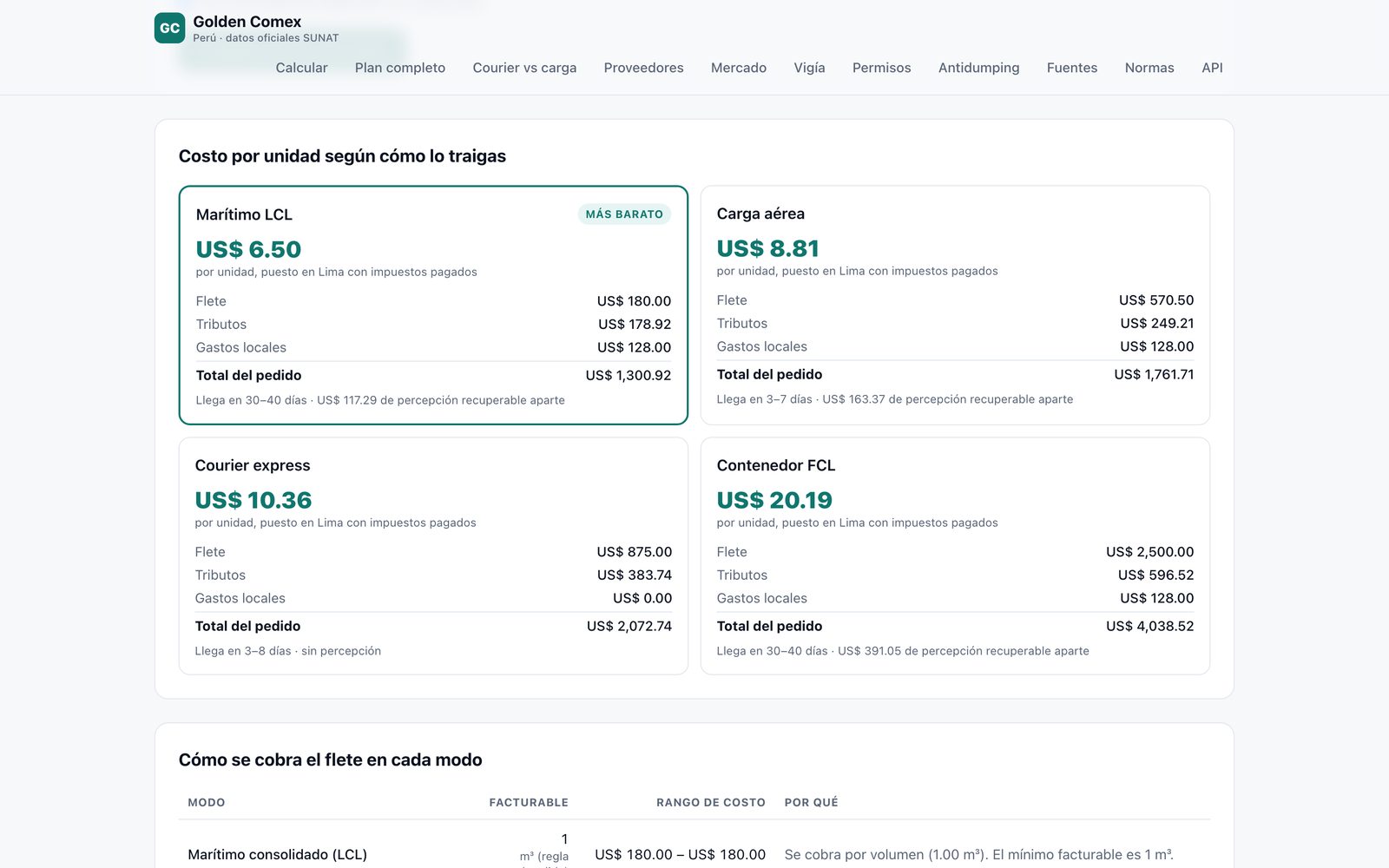Screen dimensions: 1389x868
Task: Open the Plan completo page
Action: pyautogui.click(x=399, y=68)
